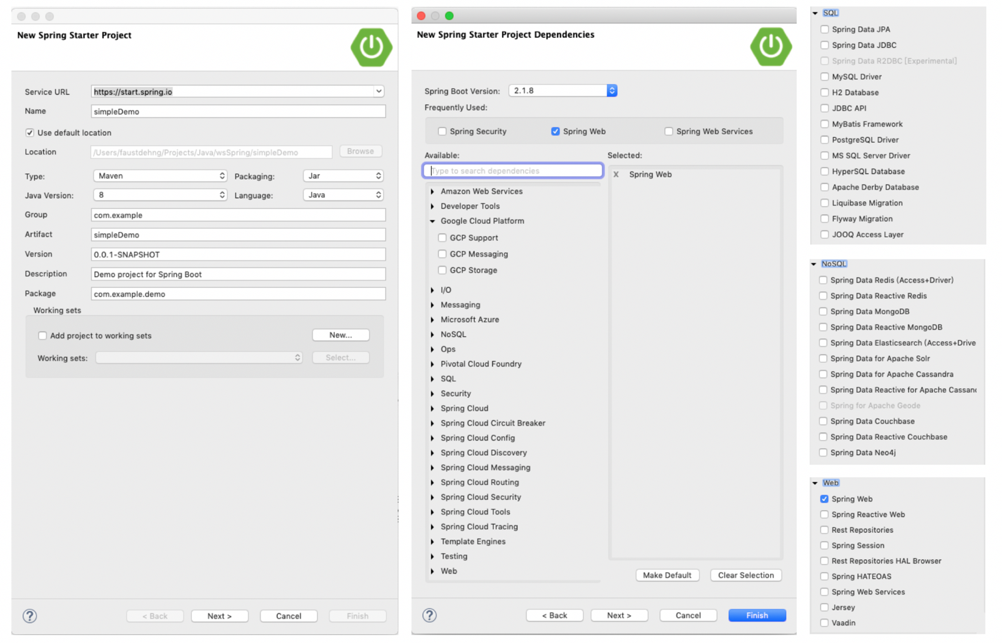Image resolution: width=1002 pixels, height=643 pixels.
Task: Collapse the NoSQL section in right panel
Action: [813, 264]
